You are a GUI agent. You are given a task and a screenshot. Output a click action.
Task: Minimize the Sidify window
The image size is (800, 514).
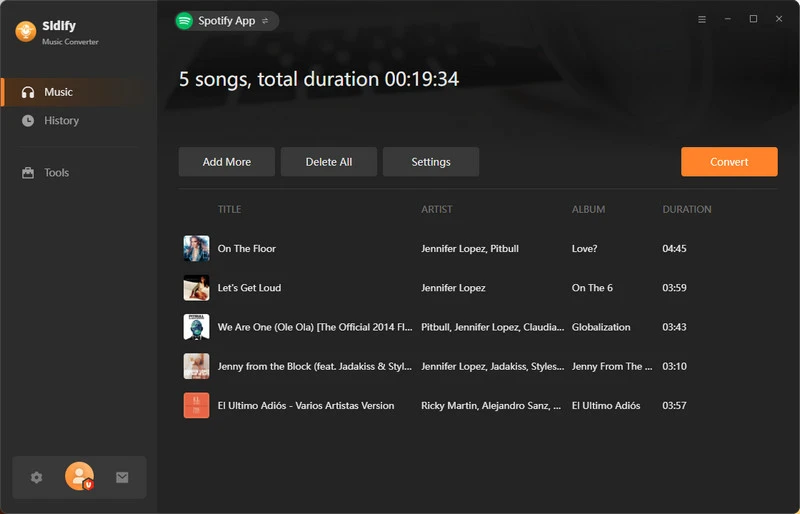[x=728, y=19]
